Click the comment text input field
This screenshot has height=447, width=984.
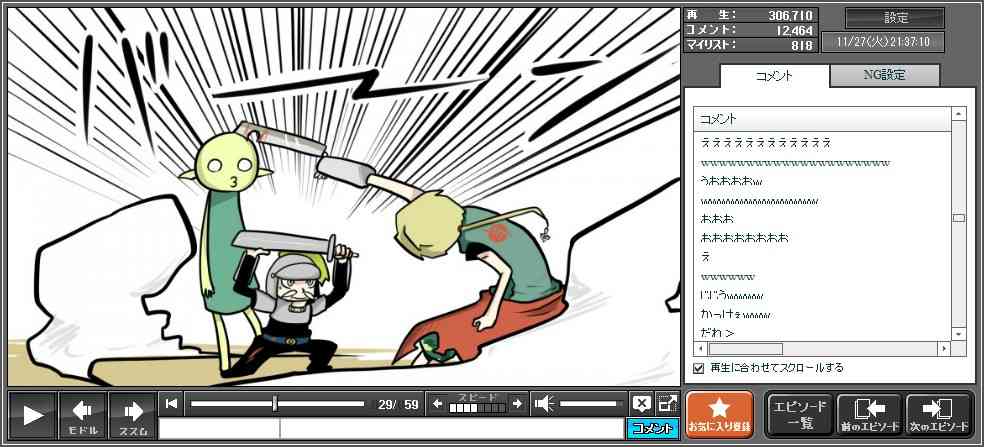391,429
